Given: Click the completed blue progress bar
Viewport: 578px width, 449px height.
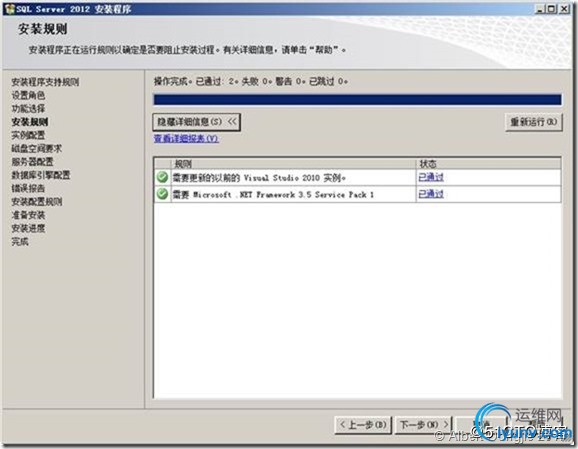Looking at the screenshot, I should 357,100.
